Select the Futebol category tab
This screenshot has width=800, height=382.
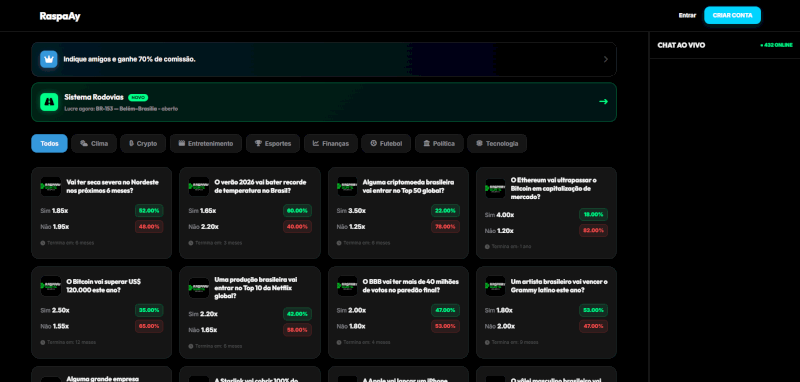pyautogui.click(x=386, y=143)
